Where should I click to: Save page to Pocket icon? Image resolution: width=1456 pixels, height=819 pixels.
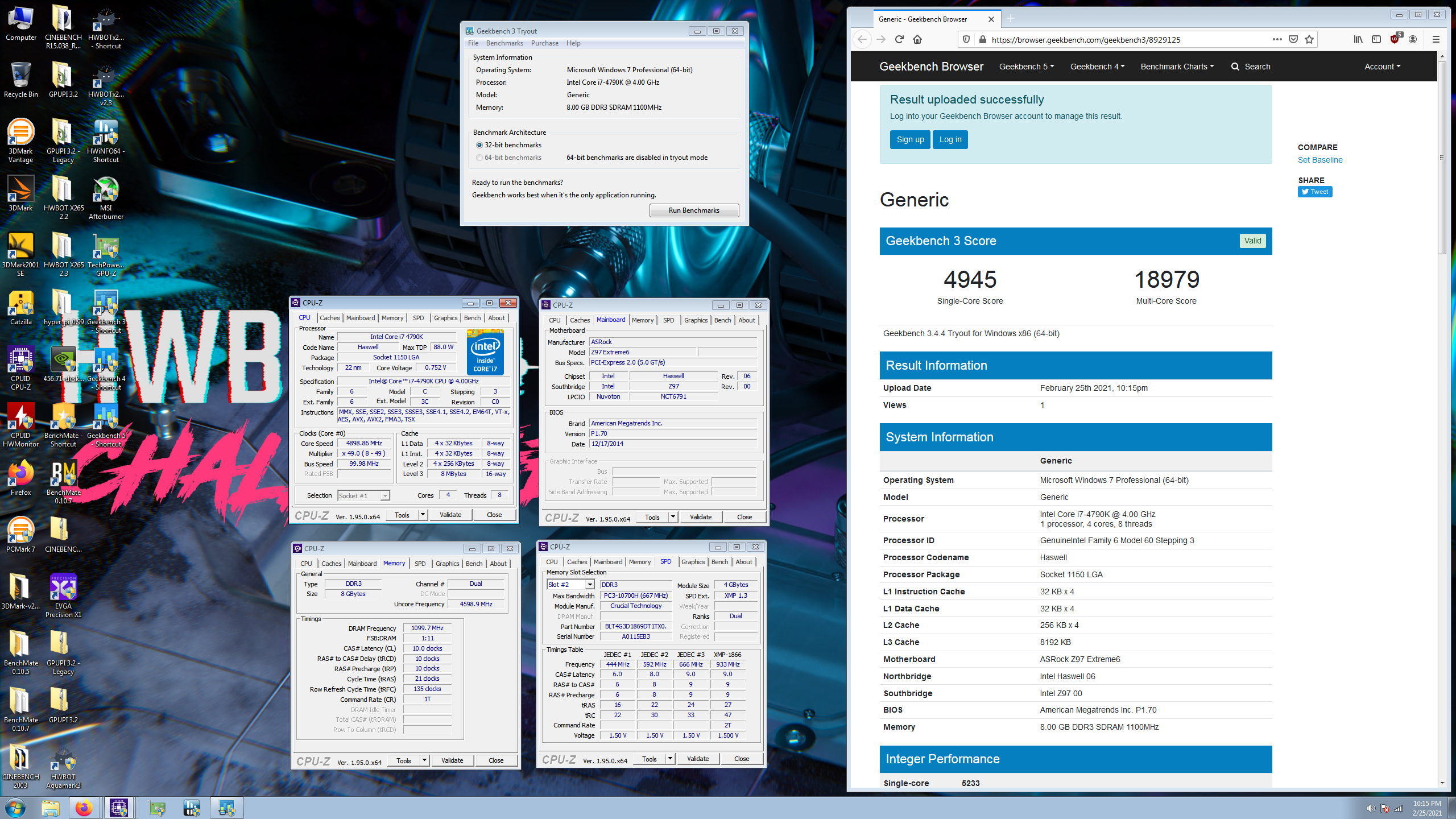1293,39
